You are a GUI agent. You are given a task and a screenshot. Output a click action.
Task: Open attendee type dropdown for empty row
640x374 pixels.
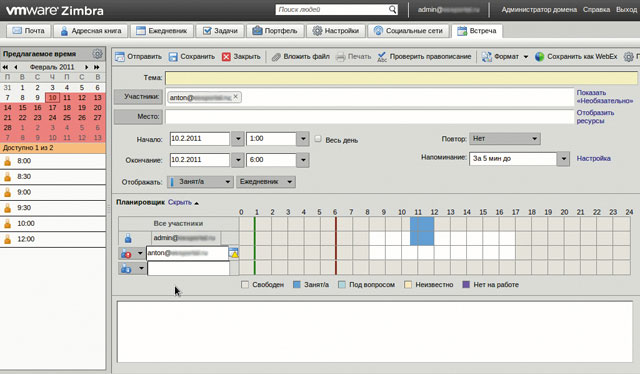(141, 269)
